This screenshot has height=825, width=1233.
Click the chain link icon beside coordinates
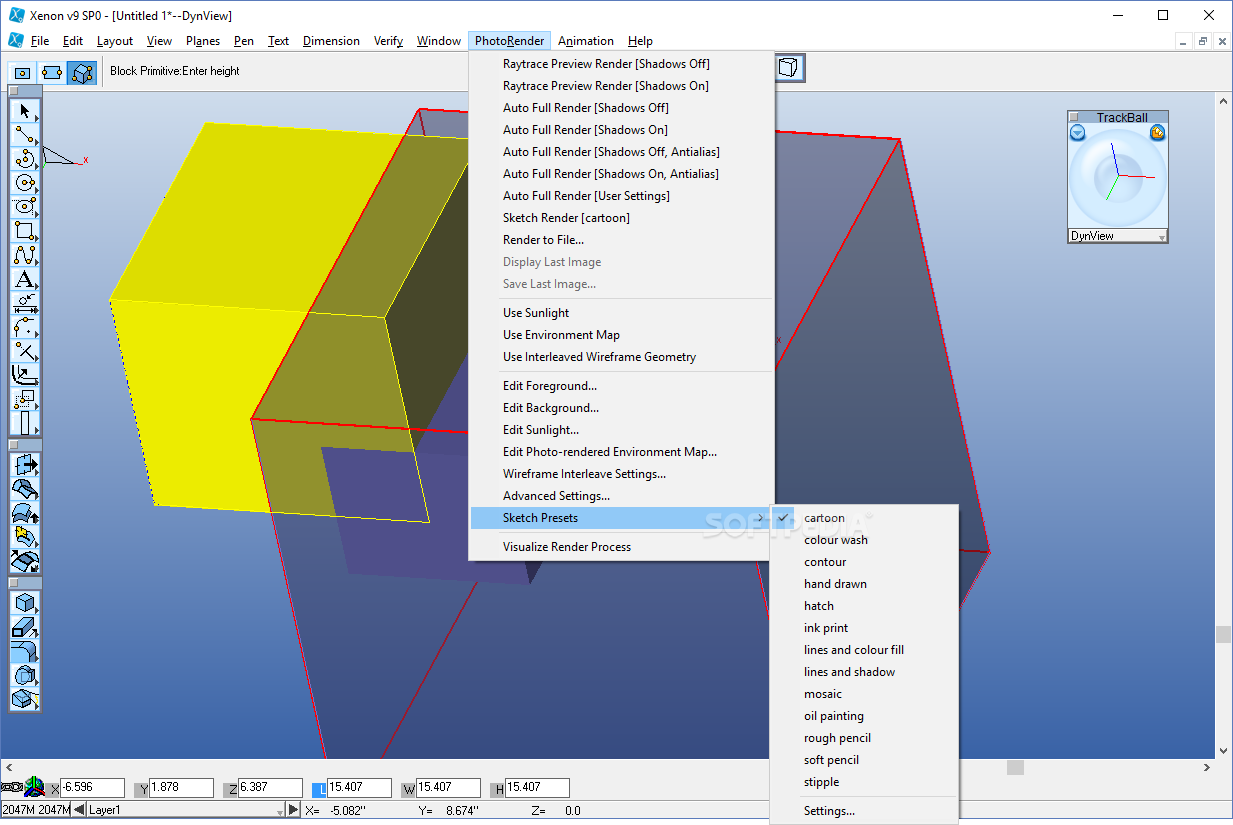10,787
